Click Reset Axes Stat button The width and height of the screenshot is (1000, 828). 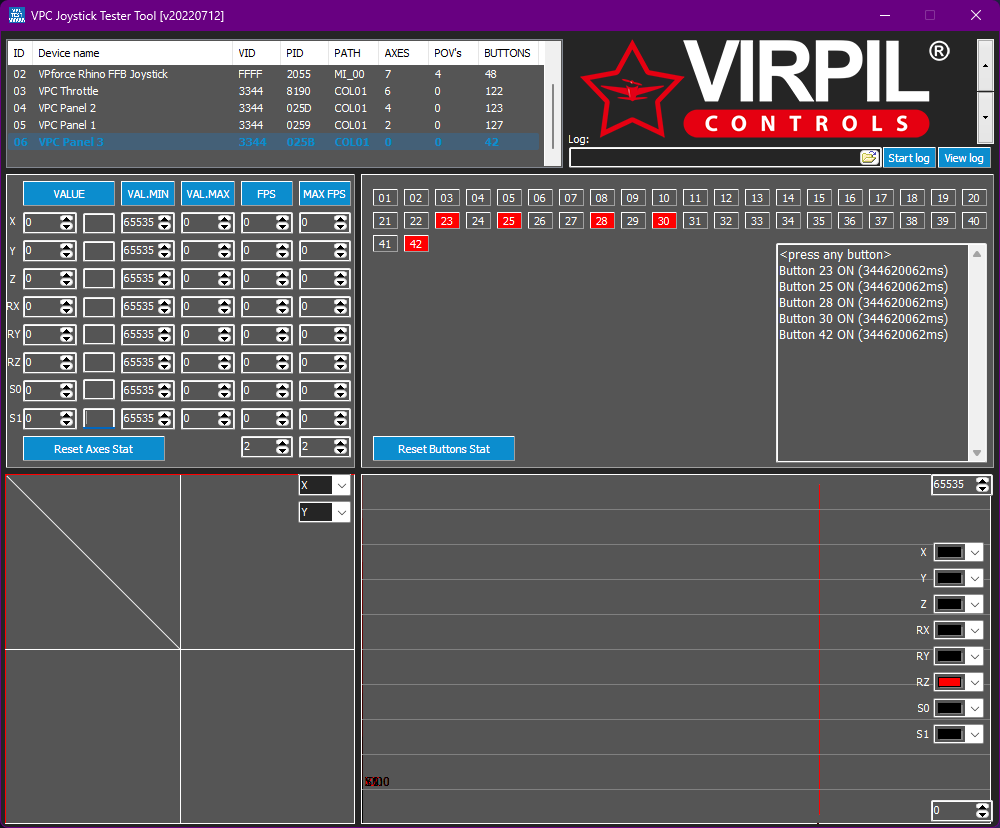pos(94,448)
